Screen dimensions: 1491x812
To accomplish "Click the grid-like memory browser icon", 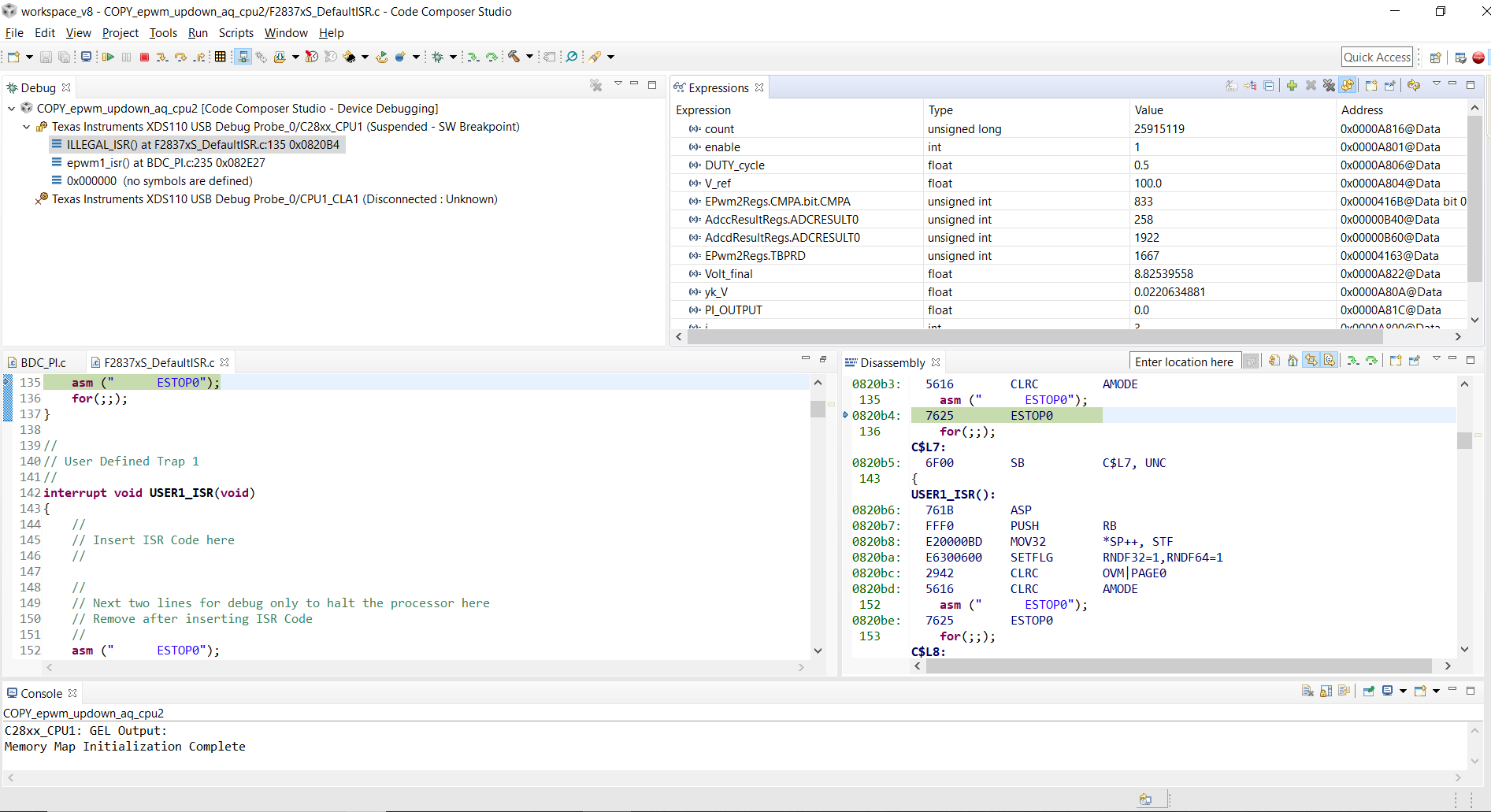I will pyautogui.click(x=221, y=57).
